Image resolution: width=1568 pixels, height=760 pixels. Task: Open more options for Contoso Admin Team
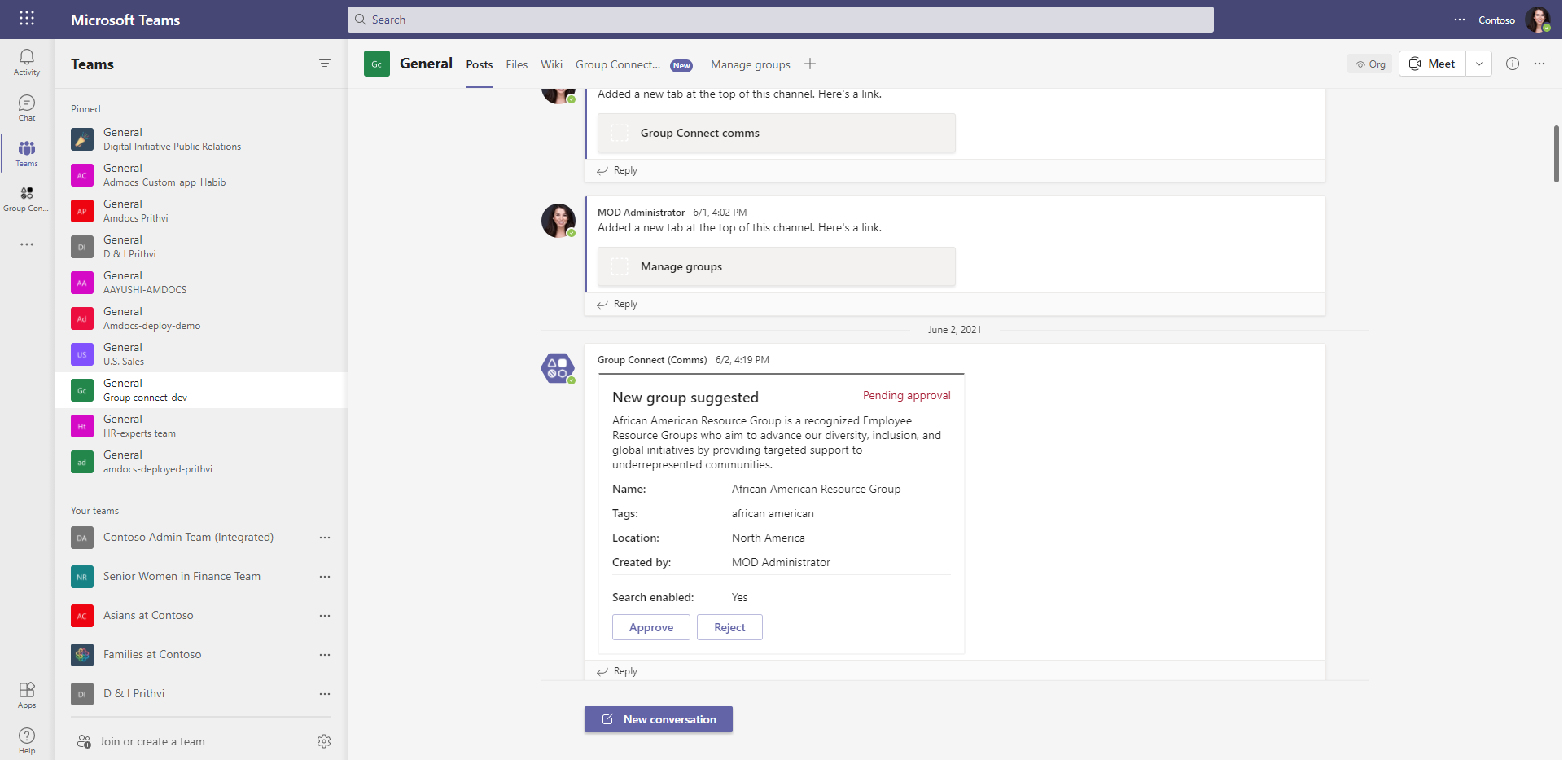pyautogui.click(x=325, y=538)
